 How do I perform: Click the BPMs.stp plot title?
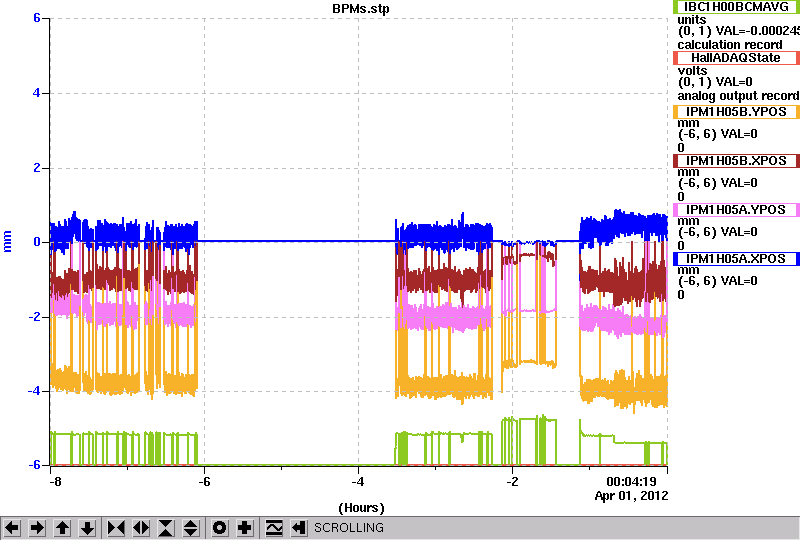[x=361, y=9]
